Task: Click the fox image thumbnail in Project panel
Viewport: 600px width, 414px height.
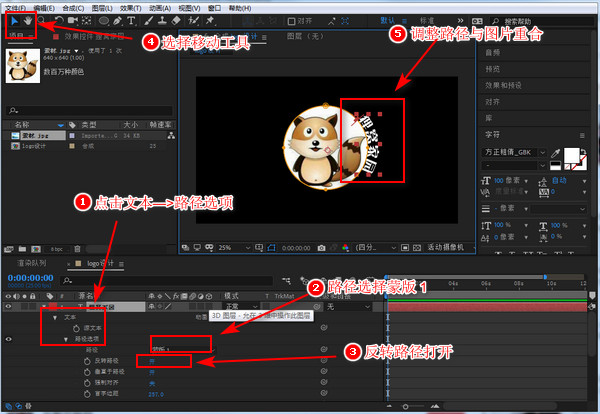Action: point(23,65)
